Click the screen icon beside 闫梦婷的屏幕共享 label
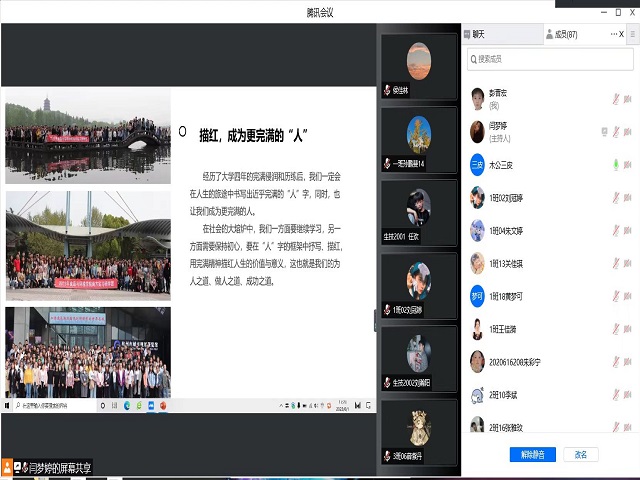The width and height of the screenshot is (640, 480). 17,467
